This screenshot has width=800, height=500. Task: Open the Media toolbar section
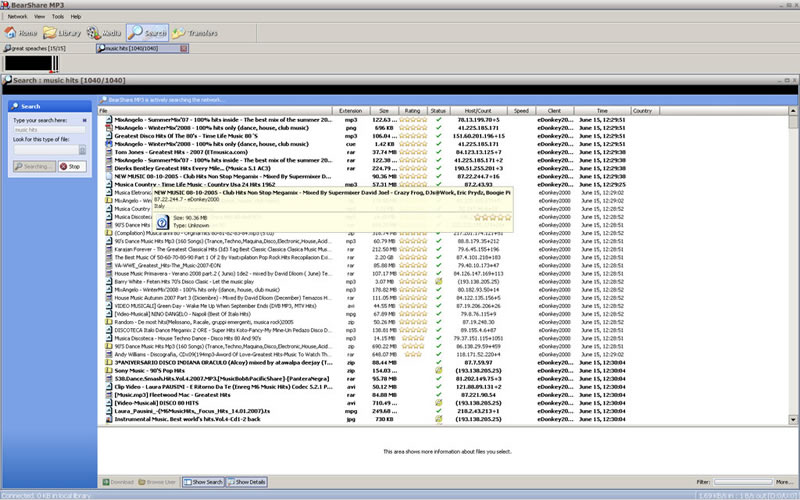104,33
